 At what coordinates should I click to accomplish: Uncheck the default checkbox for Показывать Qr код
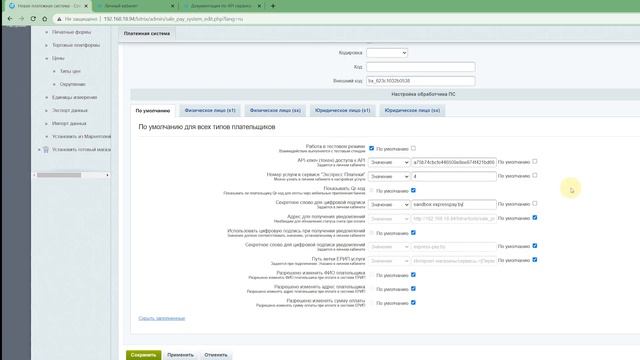click(413, 190)
